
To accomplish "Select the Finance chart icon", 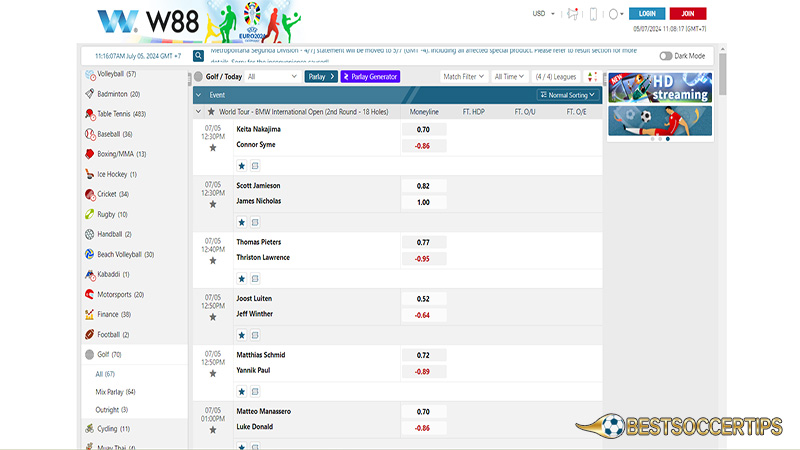I will coord(90,314).
